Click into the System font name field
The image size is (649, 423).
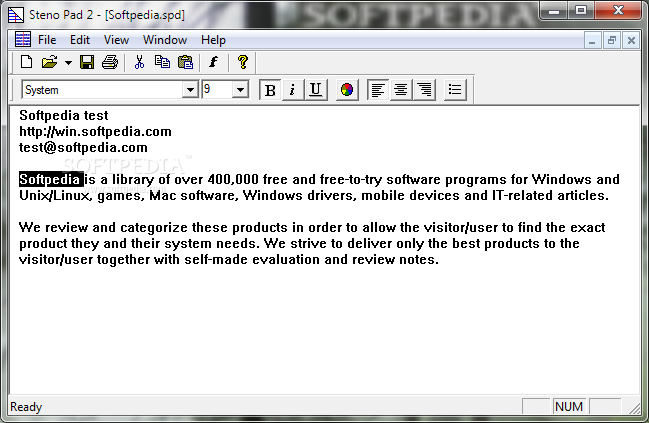point(102,89)
